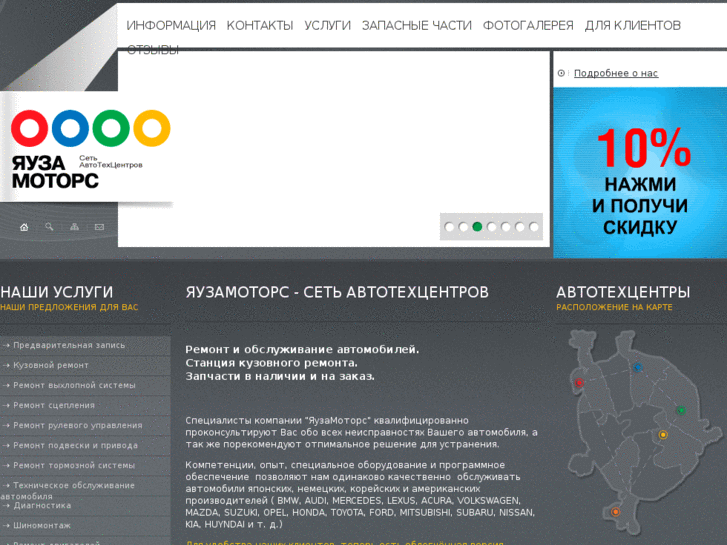This screenshot has height=545, width=727.
Task: Click the empty main slideshow area
Action: pos(334,148)
